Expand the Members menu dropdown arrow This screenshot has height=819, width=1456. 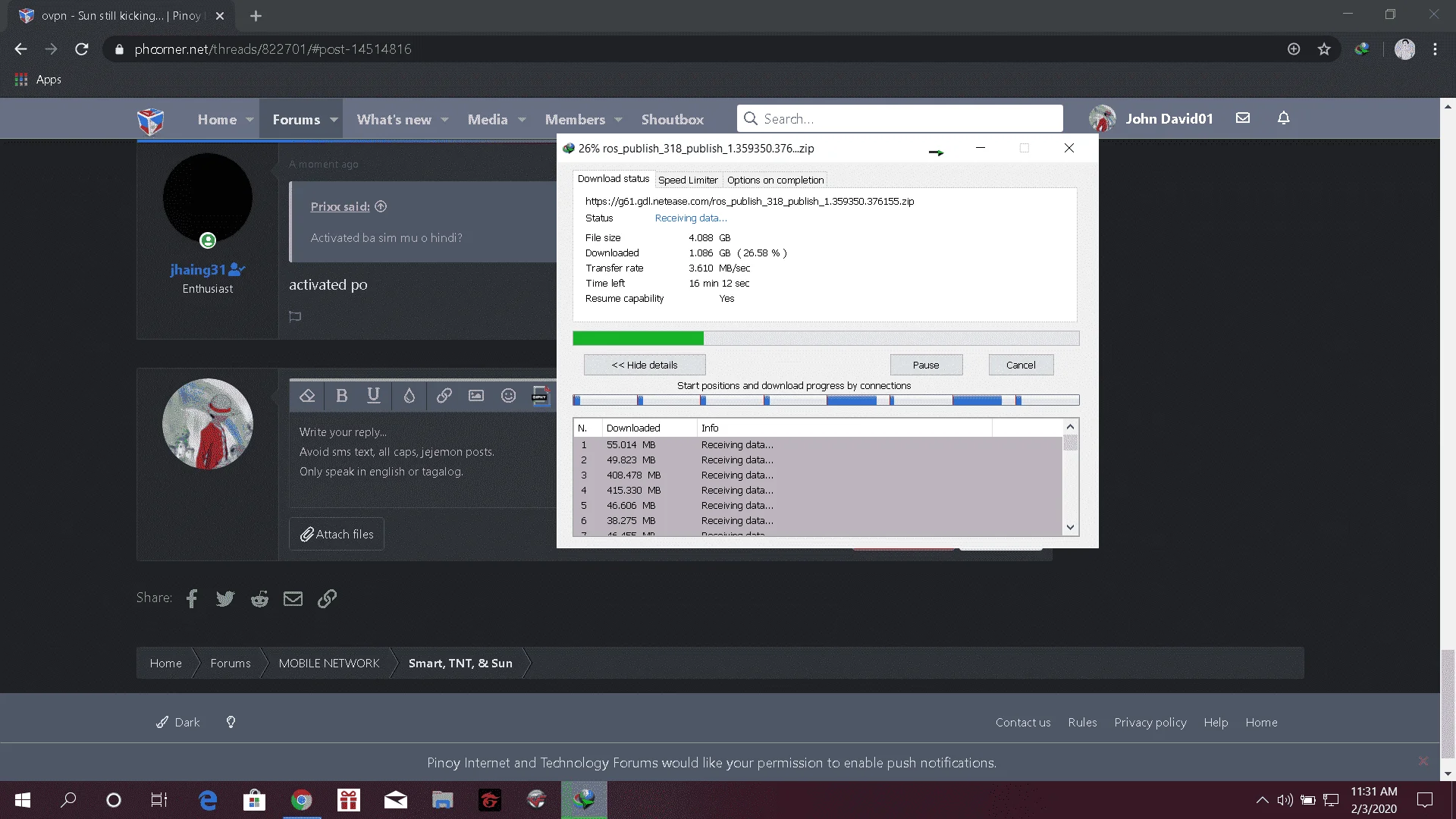619,120
